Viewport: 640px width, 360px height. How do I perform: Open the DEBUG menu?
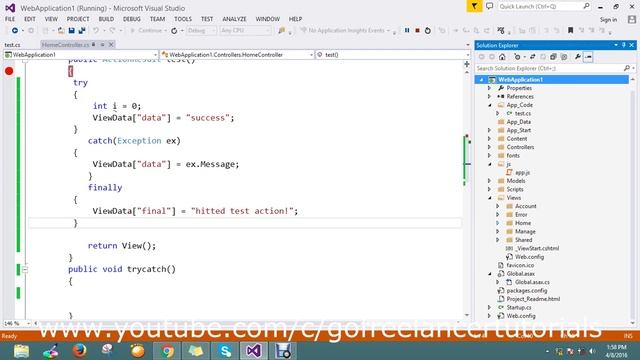[x=131, y=19]
